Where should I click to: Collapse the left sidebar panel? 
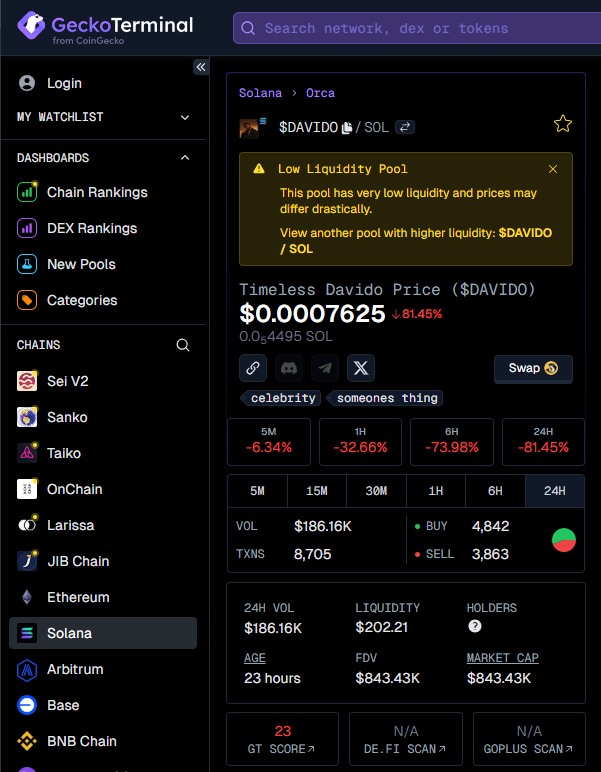[201, 67]
